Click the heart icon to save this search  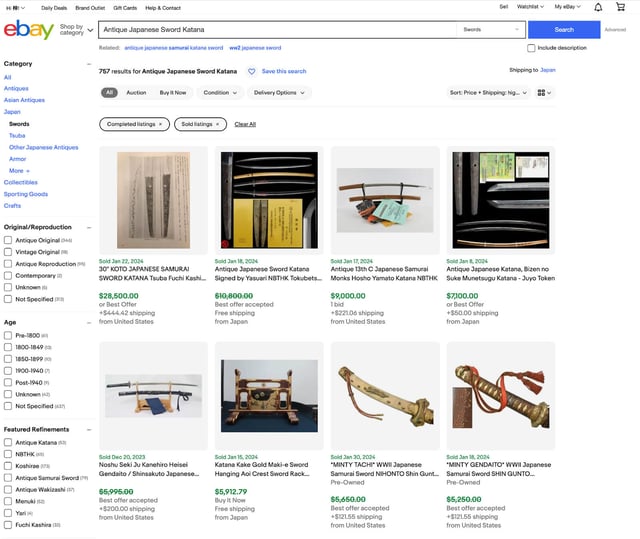(x=252, y=72)
